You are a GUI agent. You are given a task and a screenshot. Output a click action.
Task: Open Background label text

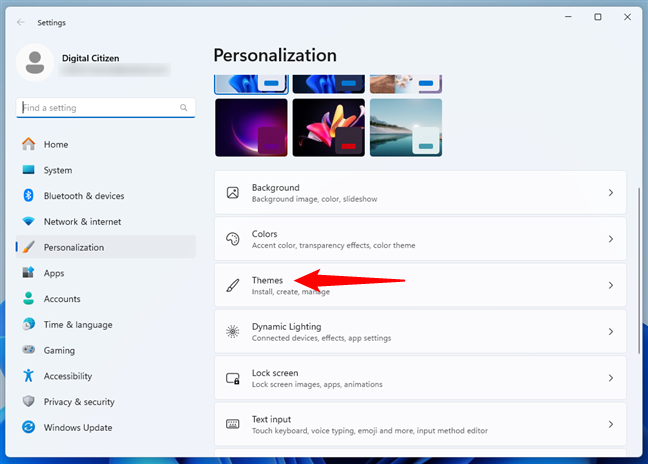tap(275, 188)
